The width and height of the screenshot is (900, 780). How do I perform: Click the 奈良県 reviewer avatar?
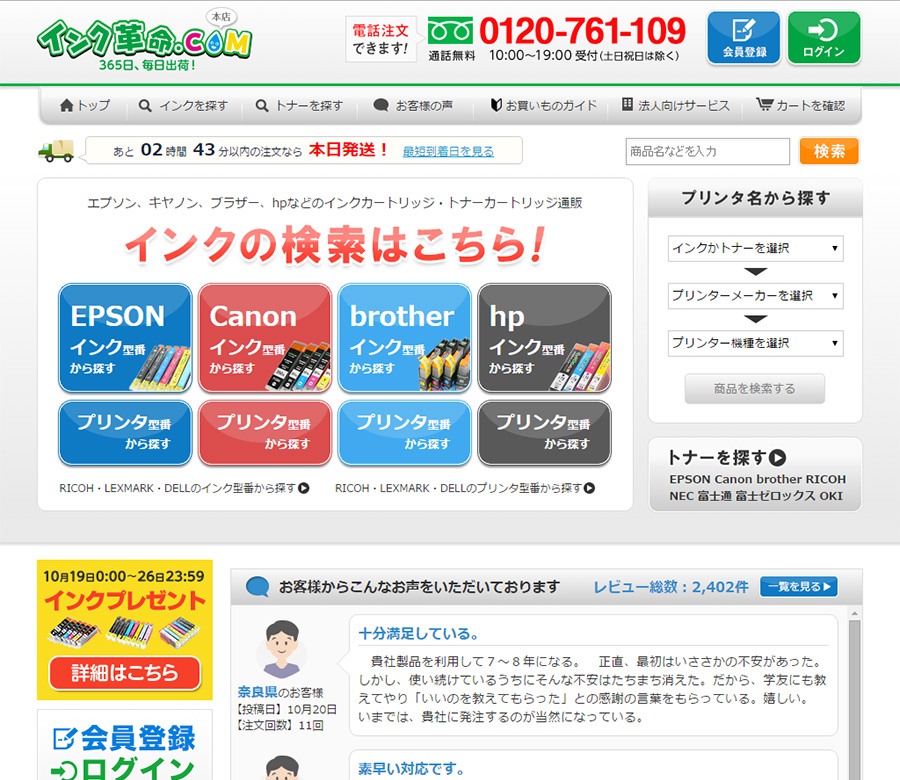click(281, 649)
